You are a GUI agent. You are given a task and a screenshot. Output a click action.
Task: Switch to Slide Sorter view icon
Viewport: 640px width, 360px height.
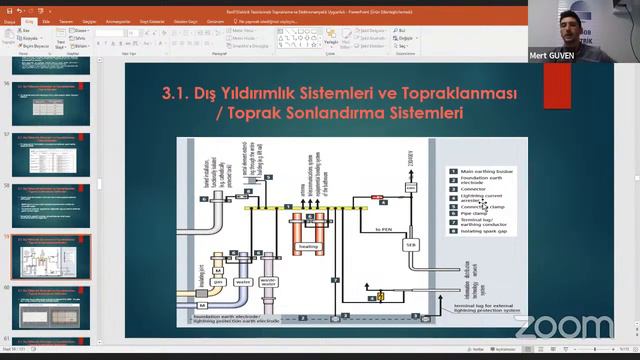point(540,349)
